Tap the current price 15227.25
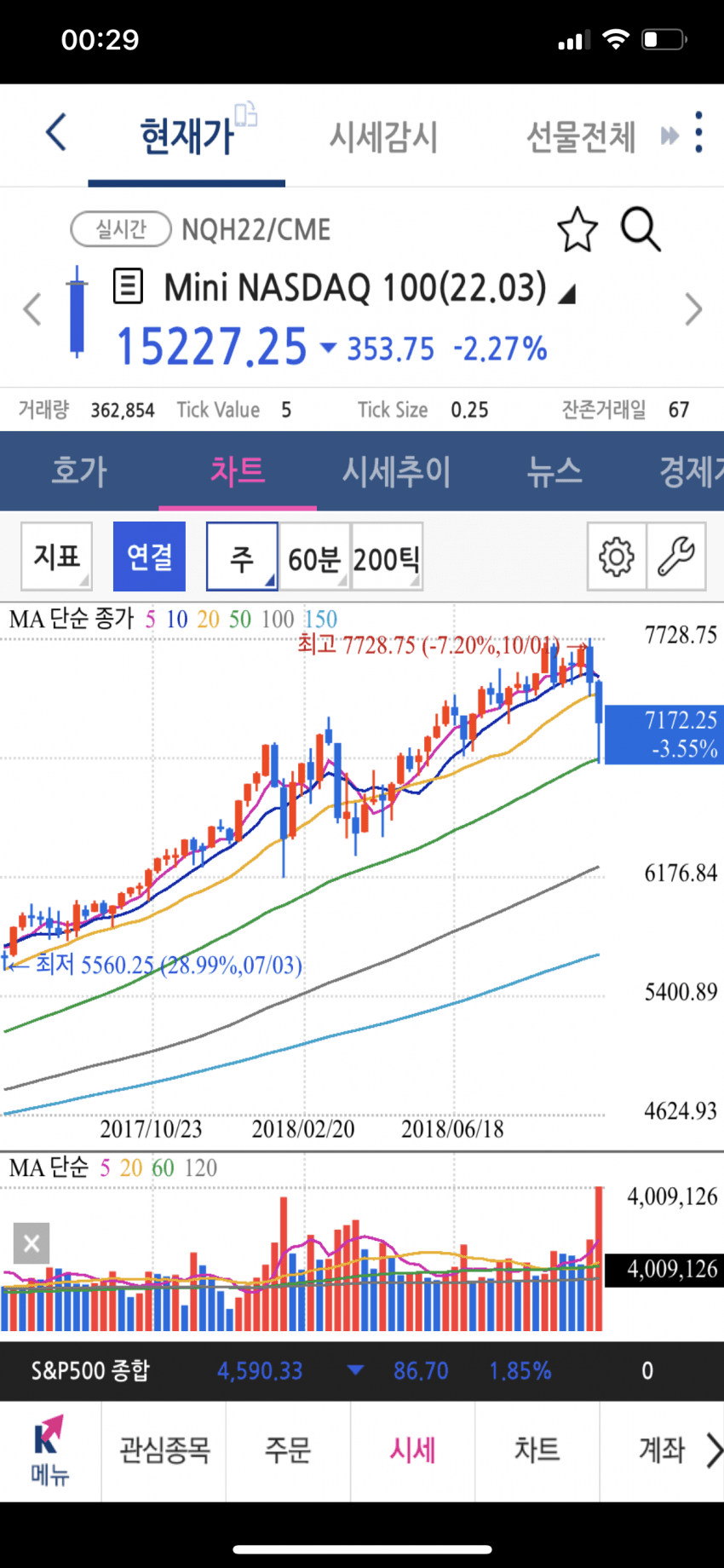The height and width of the screenshot is (1568, 724). pos(211,347)
